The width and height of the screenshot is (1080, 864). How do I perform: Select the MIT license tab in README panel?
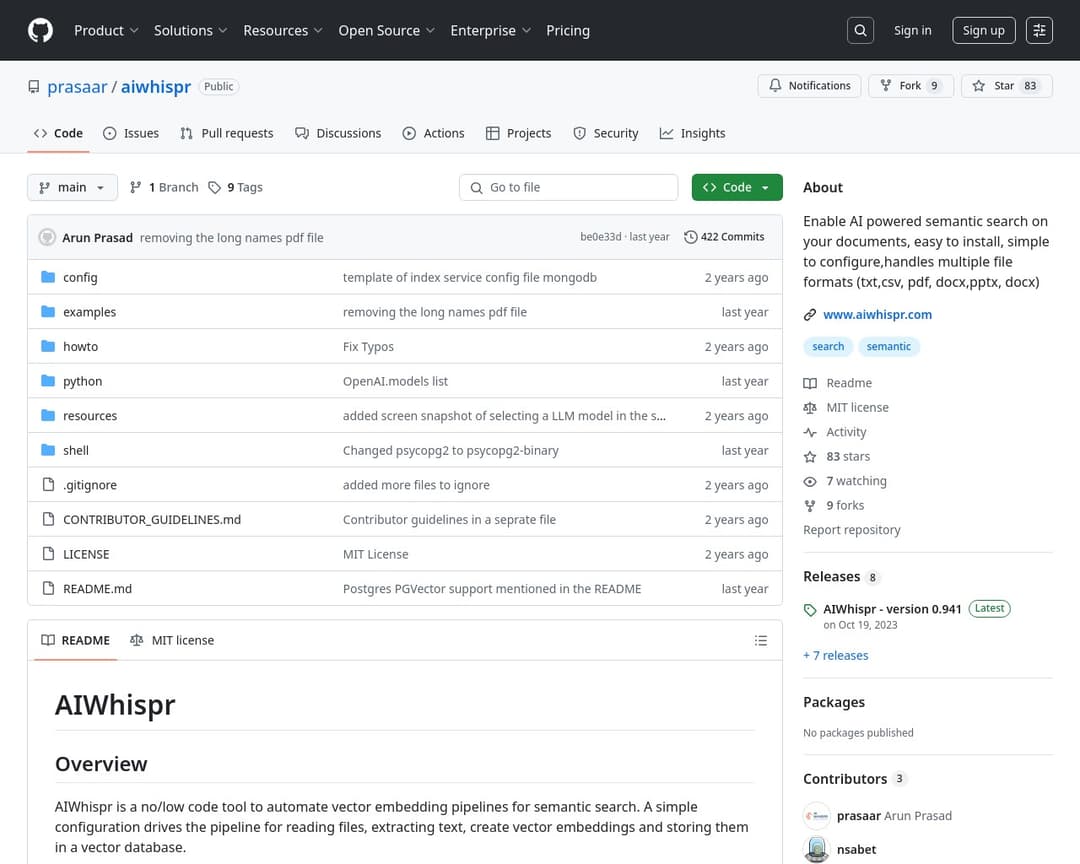(172, 640)
